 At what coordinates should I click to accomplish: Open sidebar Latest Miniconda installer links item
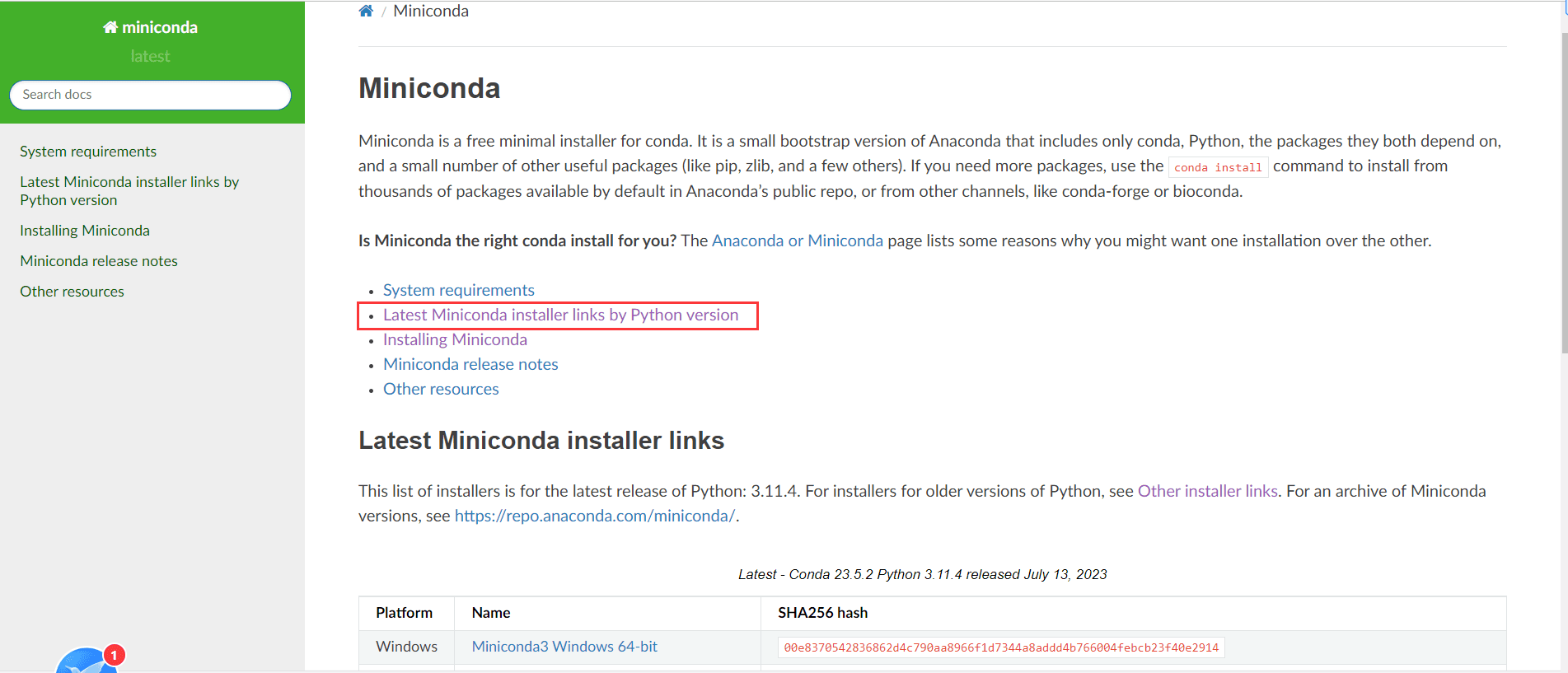click(x=129, y=191)
